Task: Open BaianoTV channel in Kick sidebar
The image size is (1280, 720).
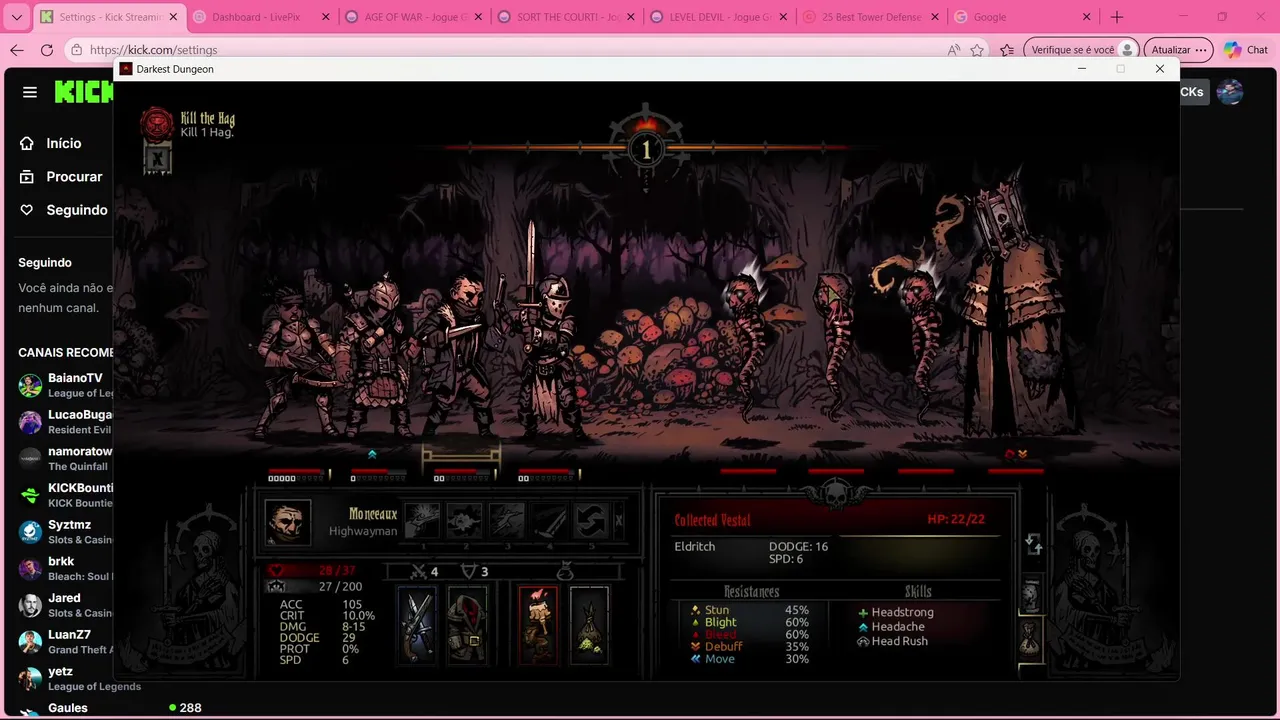Action: point(64,385)
